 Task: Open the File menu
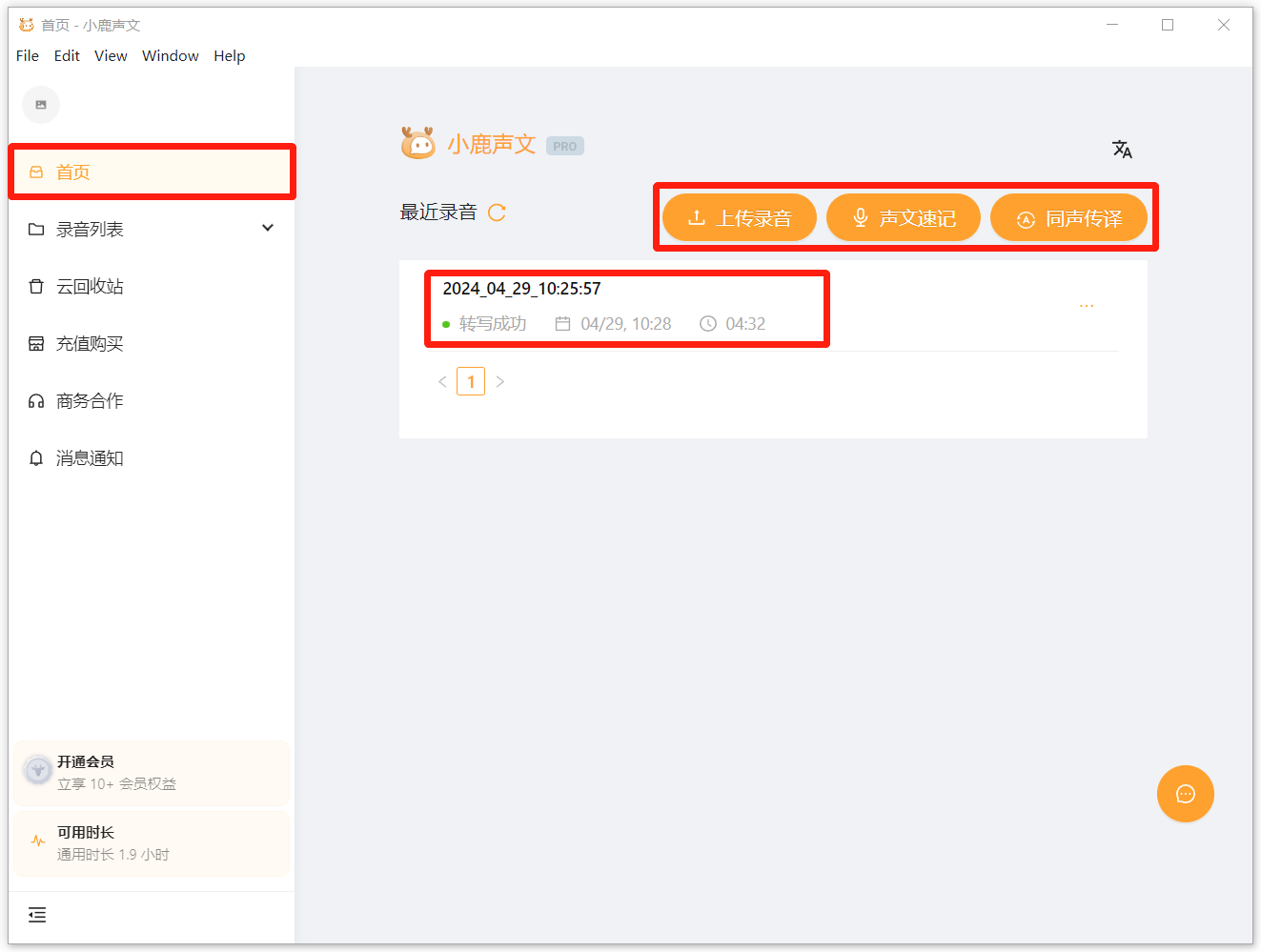pyautogui.click(x=28, y=56)
